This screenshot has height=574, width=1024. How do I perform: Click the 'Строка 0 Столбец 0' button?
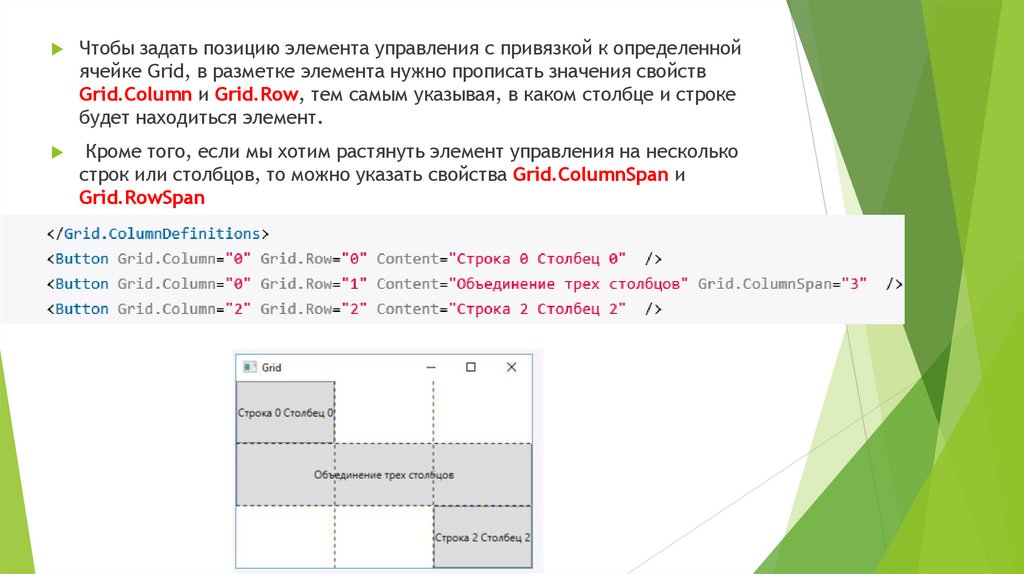[x=285, y=412]
